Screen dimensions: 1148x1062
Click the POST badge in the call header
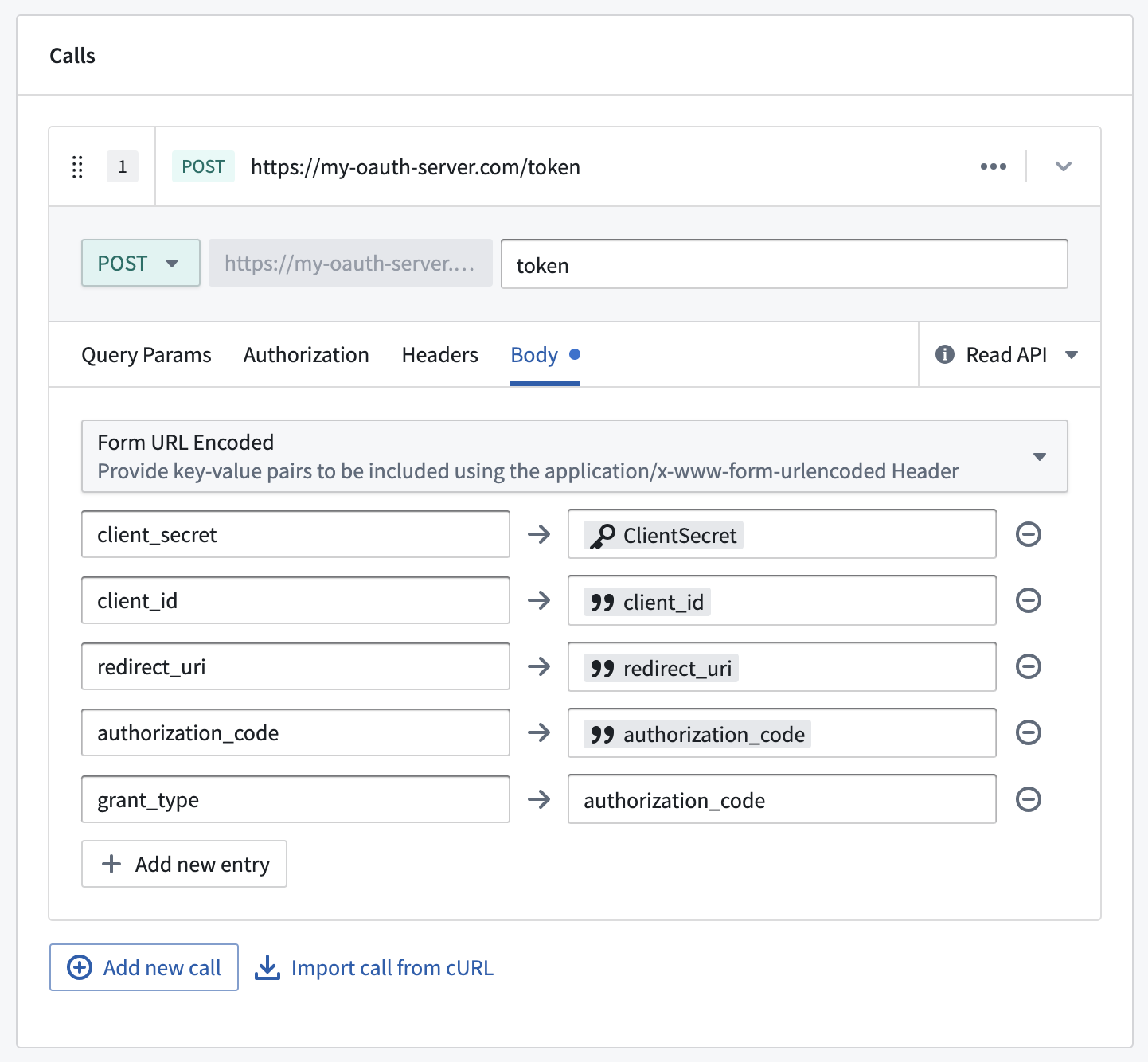coord(203,166)
